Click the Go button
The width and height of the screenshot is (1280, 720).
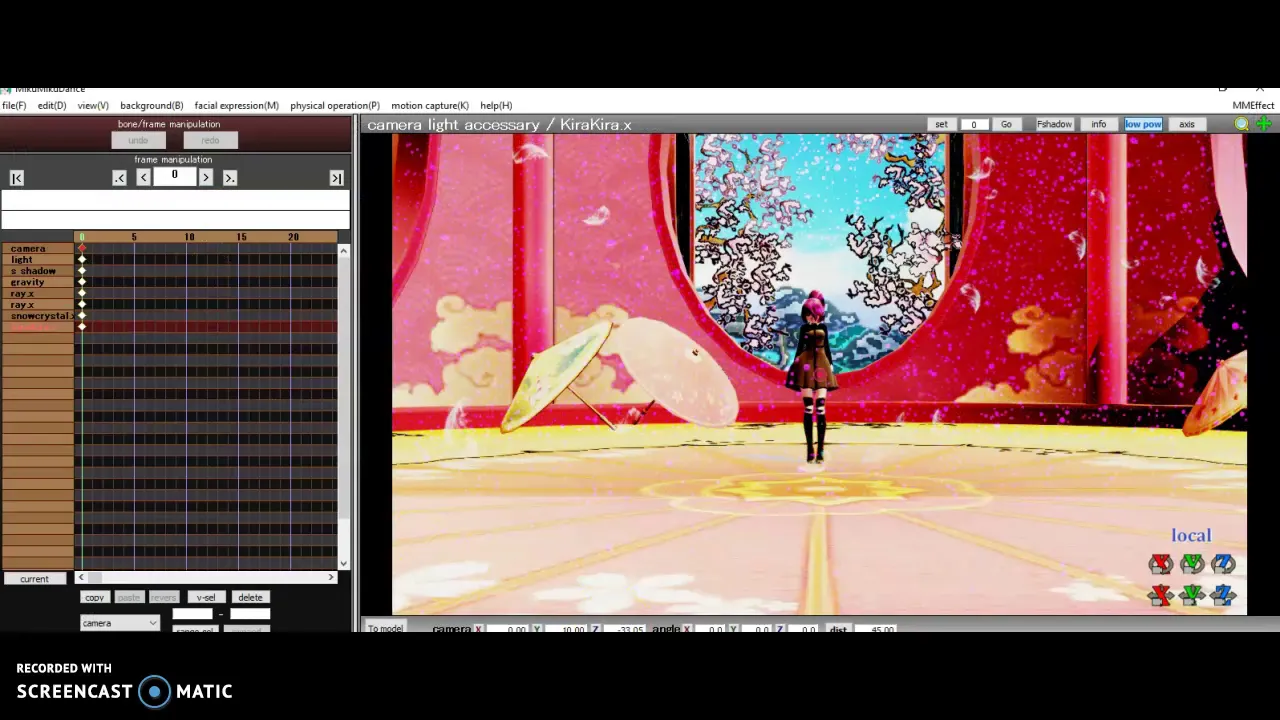[x=1006, y=124]
